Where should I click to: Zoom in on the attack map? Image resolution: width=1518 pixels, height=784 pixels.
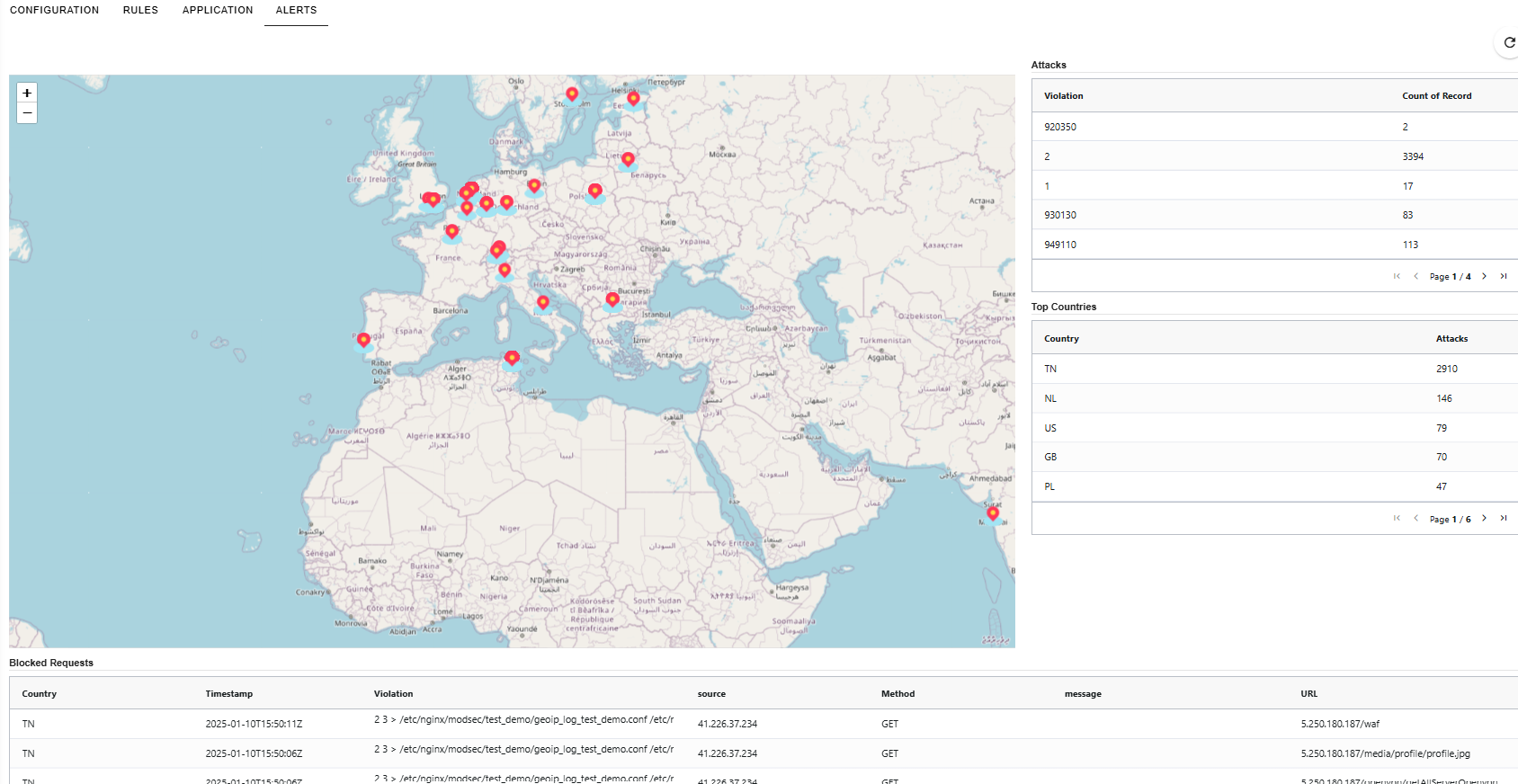coord(27,93)
